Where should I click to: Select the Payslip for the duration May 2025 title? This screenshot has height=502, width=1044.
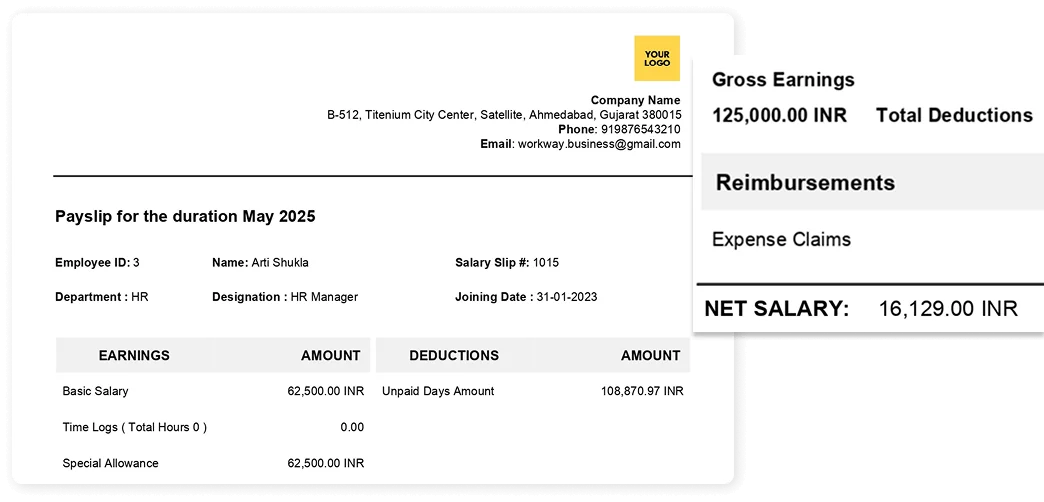(x=185, y=216)
